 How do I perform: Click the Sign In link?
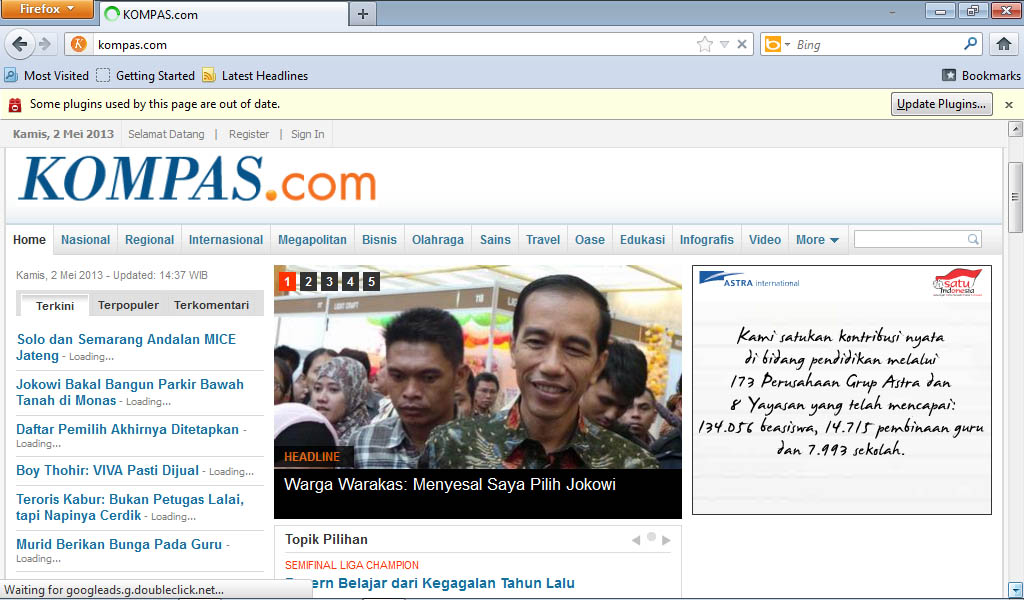(306, 133)
